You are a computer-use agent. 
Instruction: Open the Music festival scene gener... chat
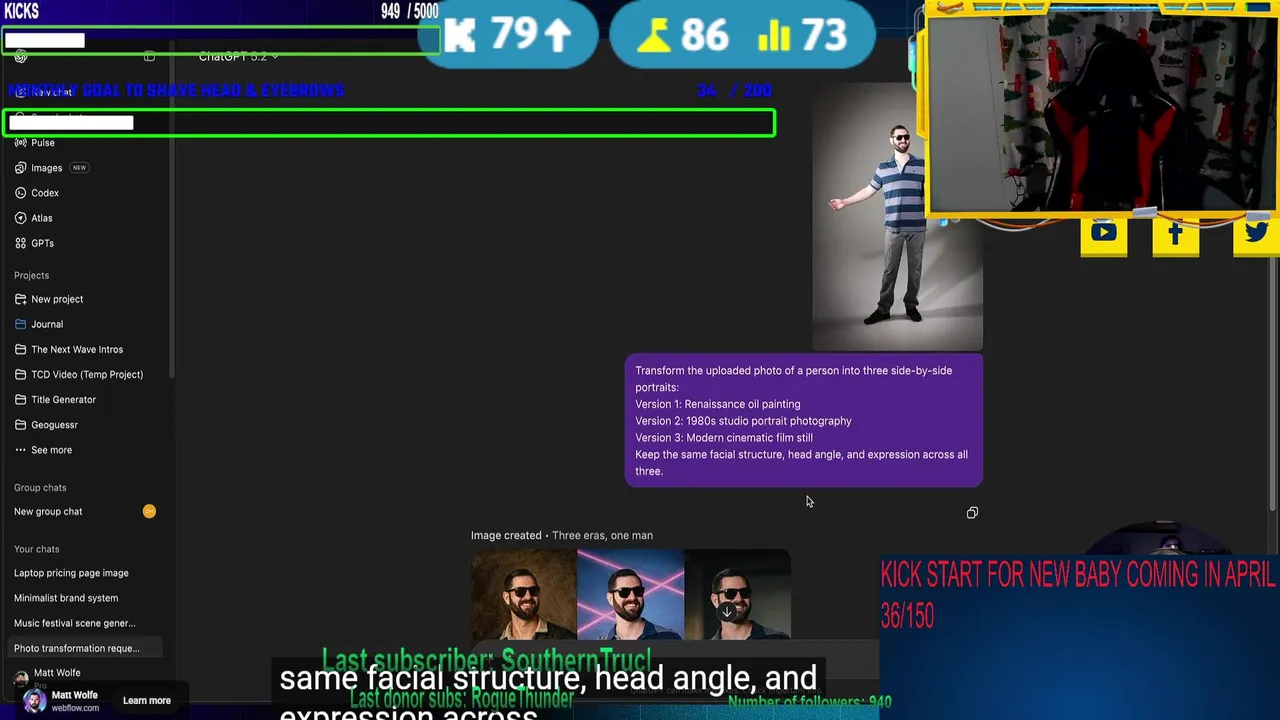tap(74, 623)
